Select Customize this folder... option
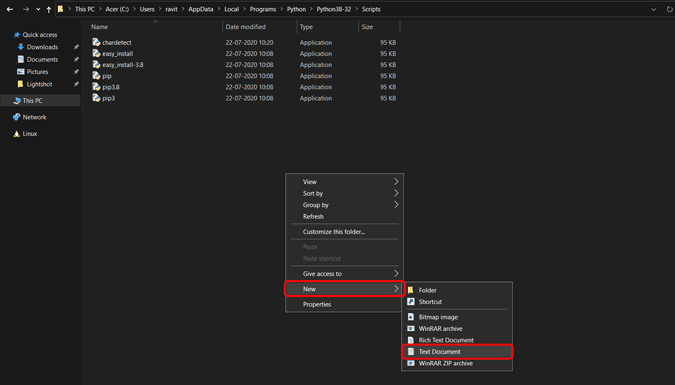The width and height of the screenshot is (675, 385). point(344,232)
